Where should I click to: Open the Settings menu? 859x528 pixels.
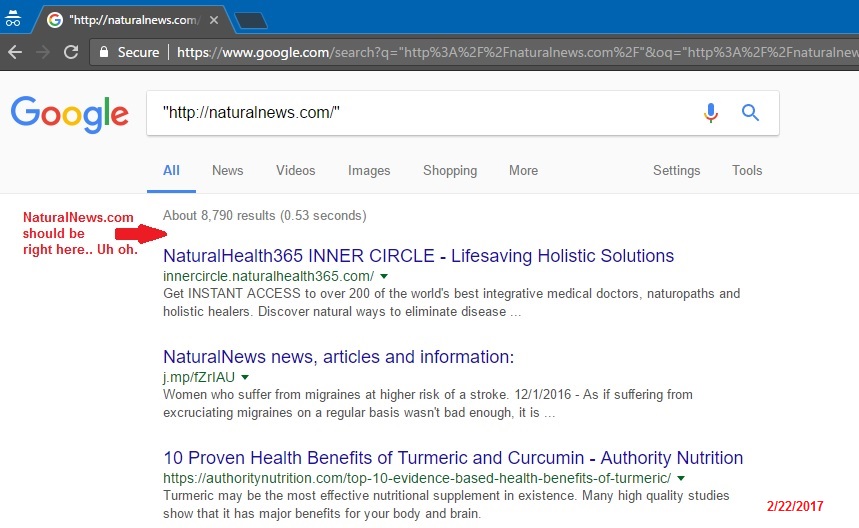pyautogui.click(x=677, y=171)
